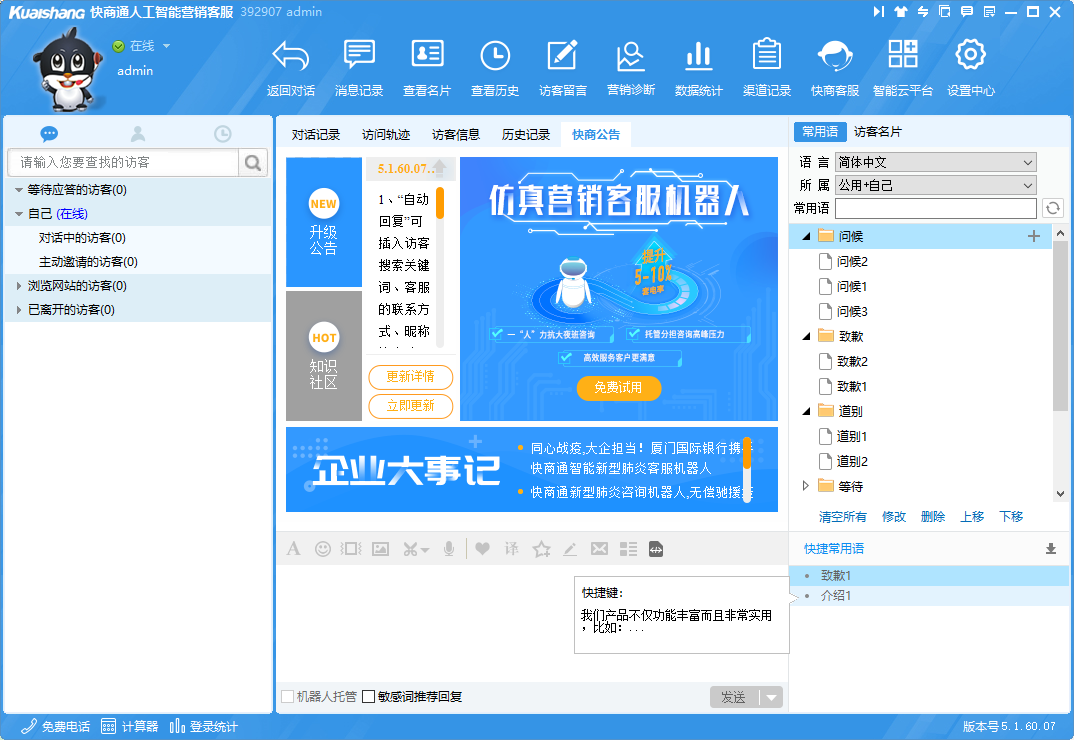The image size is (1074, 740).
Task: Expand the 浏览网站的访客 tree node
Action: [x=18, y=286]
